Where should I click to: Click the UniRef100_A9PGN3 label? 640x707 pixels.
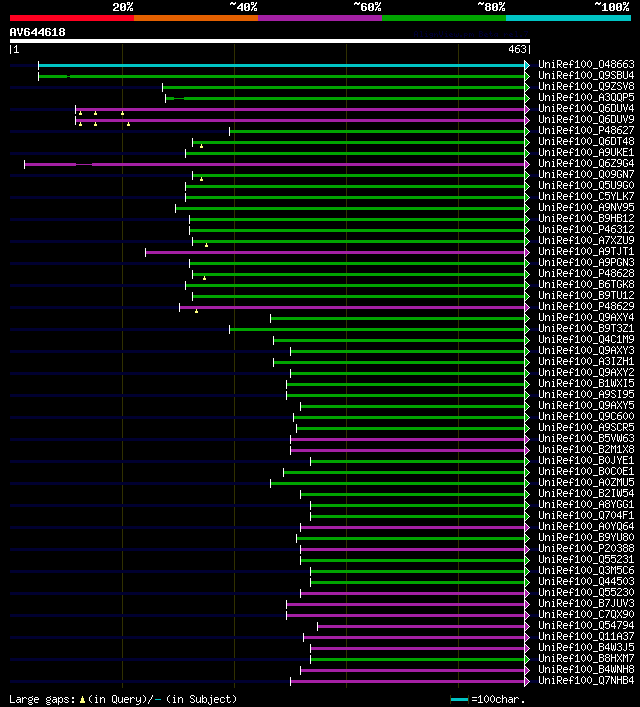[x=586, y=262]
